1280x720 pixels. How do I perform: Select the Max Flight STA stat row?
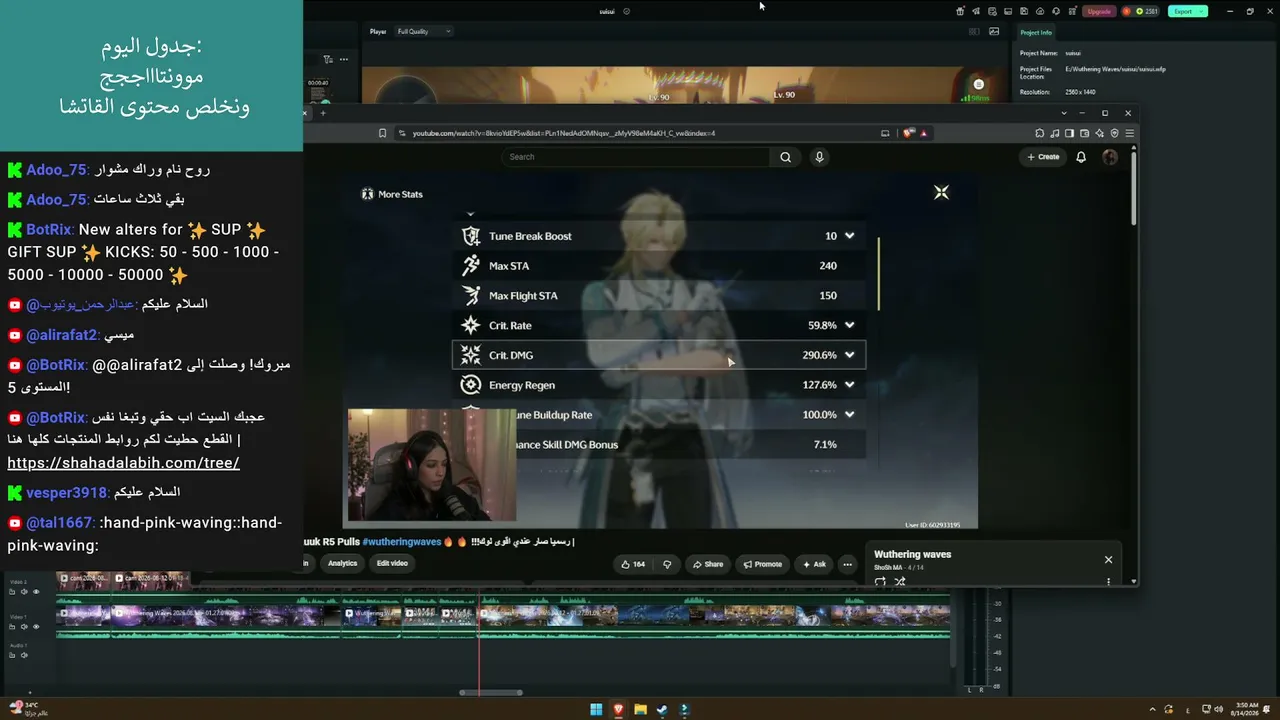point(658,296)
